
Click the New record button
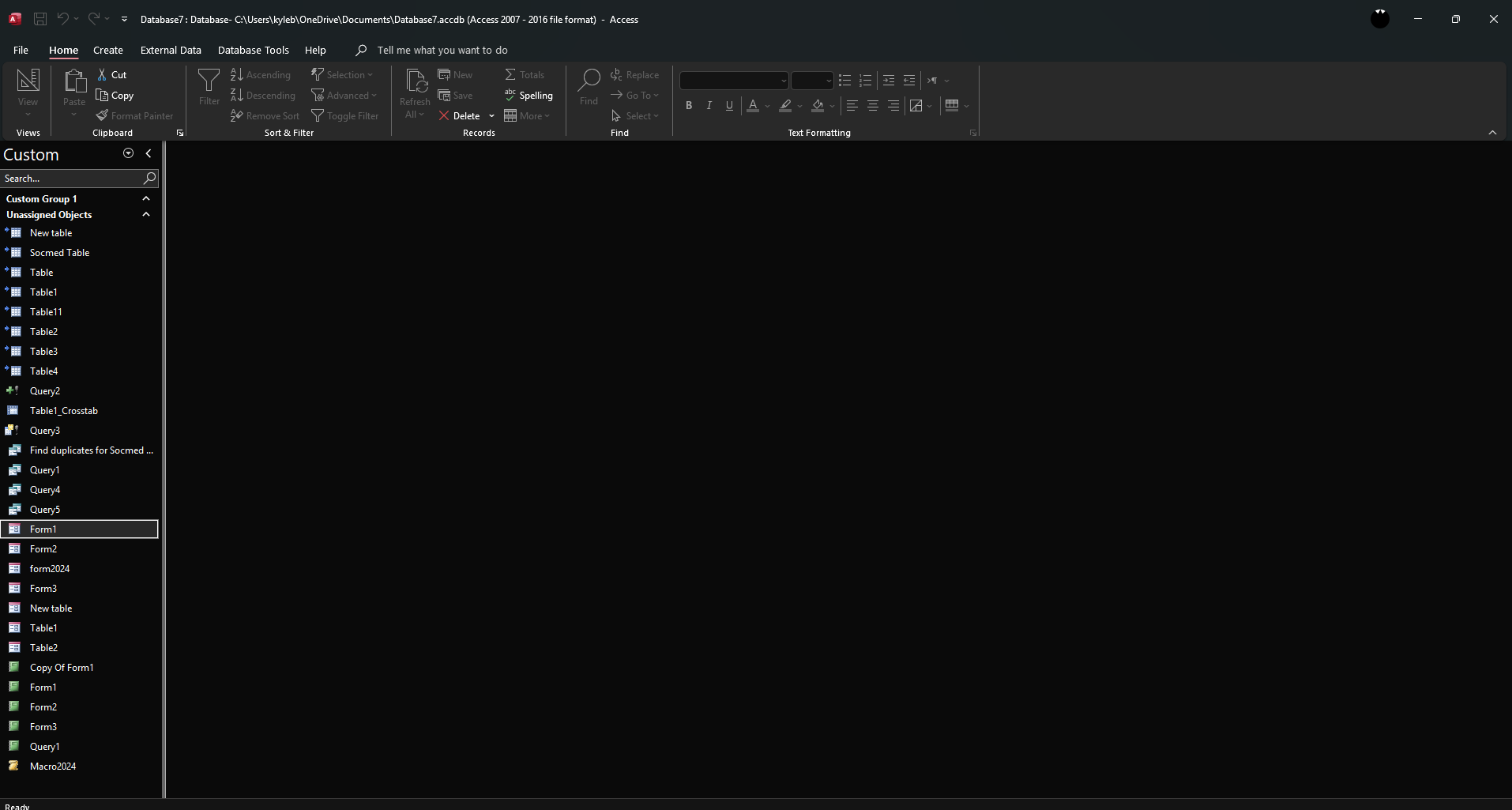coord(455,74)
